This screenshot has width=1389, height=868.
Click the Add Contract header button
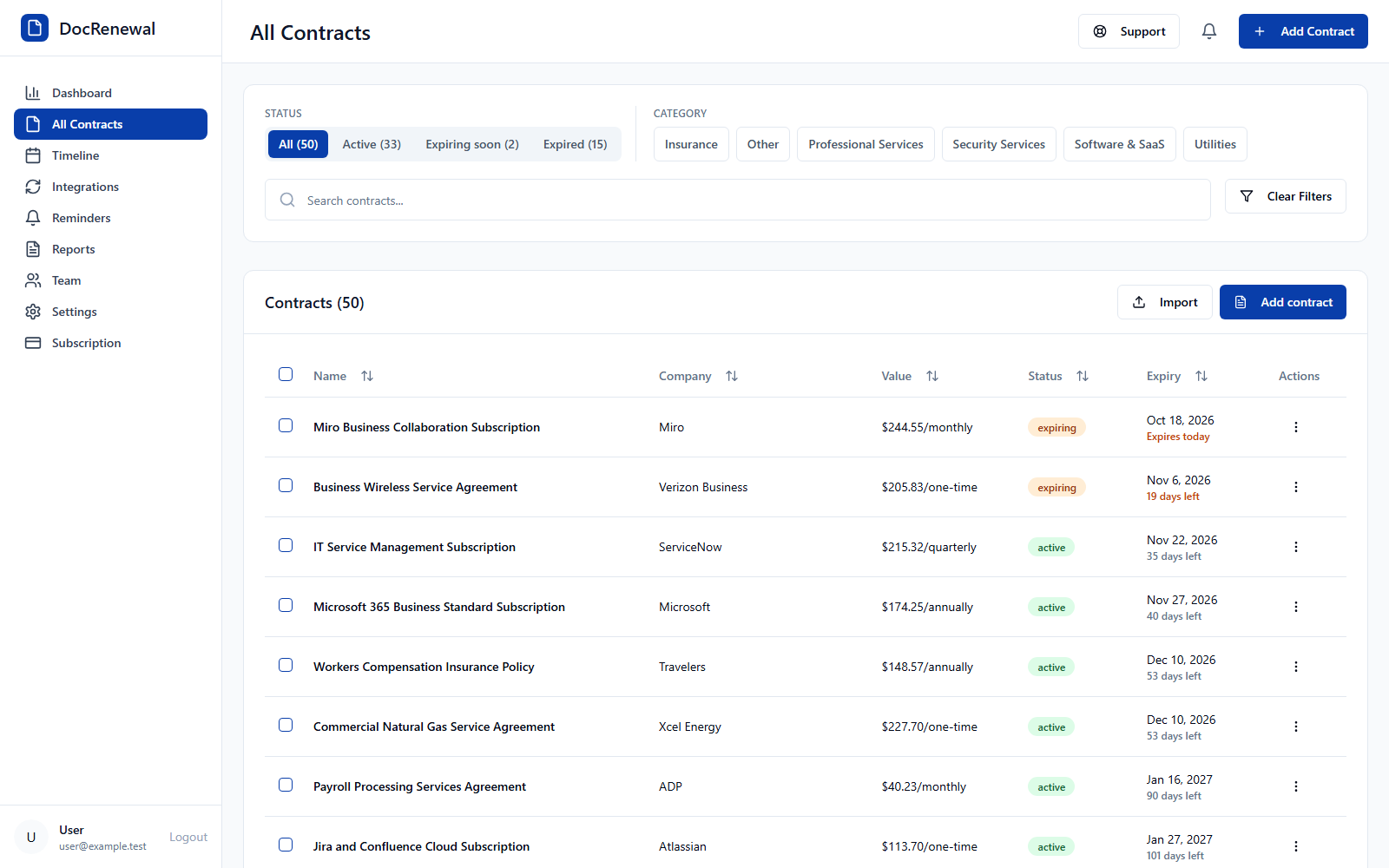click(1303, 31)
